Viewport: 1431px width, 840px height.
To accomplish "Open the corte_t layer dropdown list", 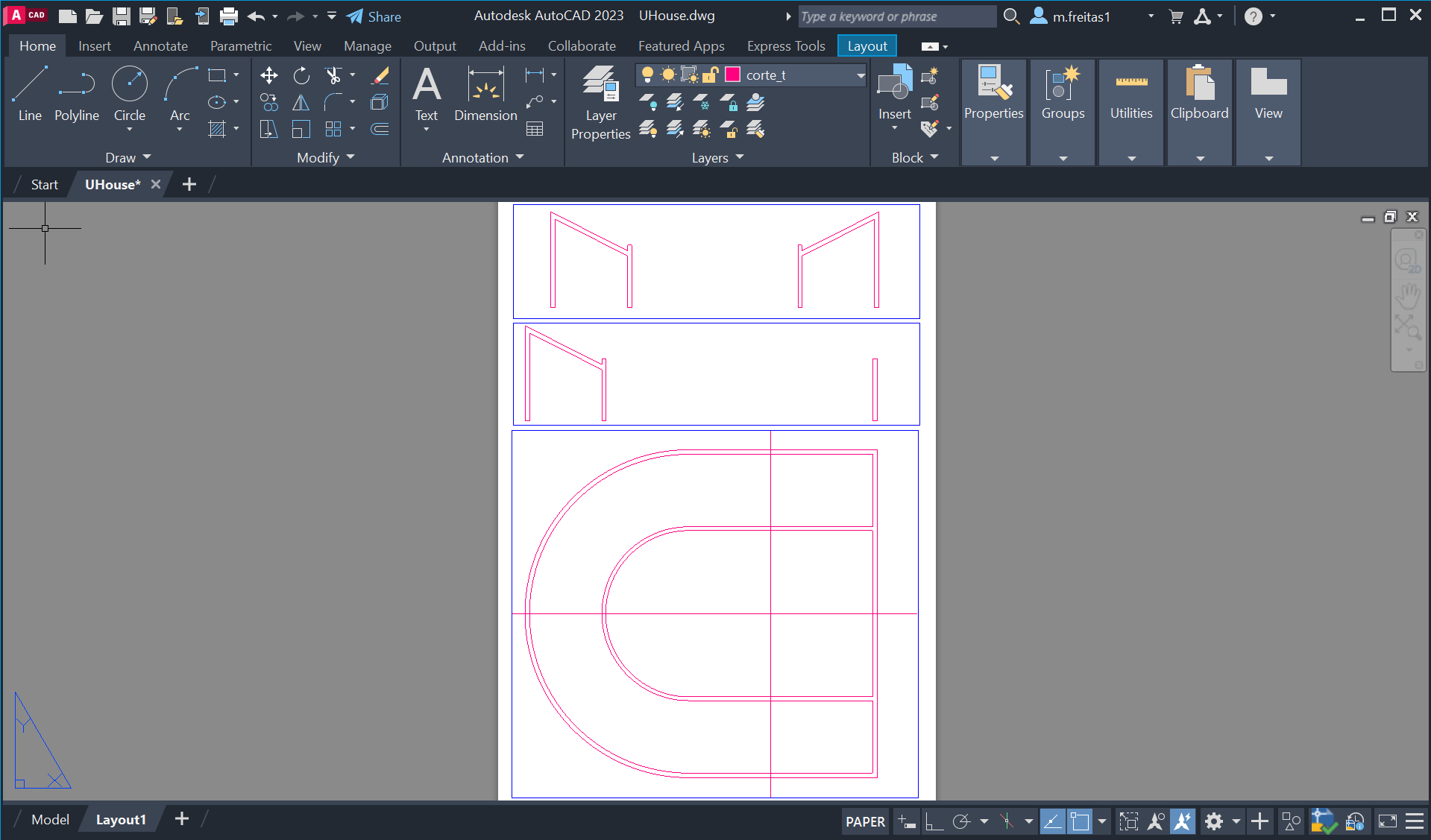I will [860, 75].
